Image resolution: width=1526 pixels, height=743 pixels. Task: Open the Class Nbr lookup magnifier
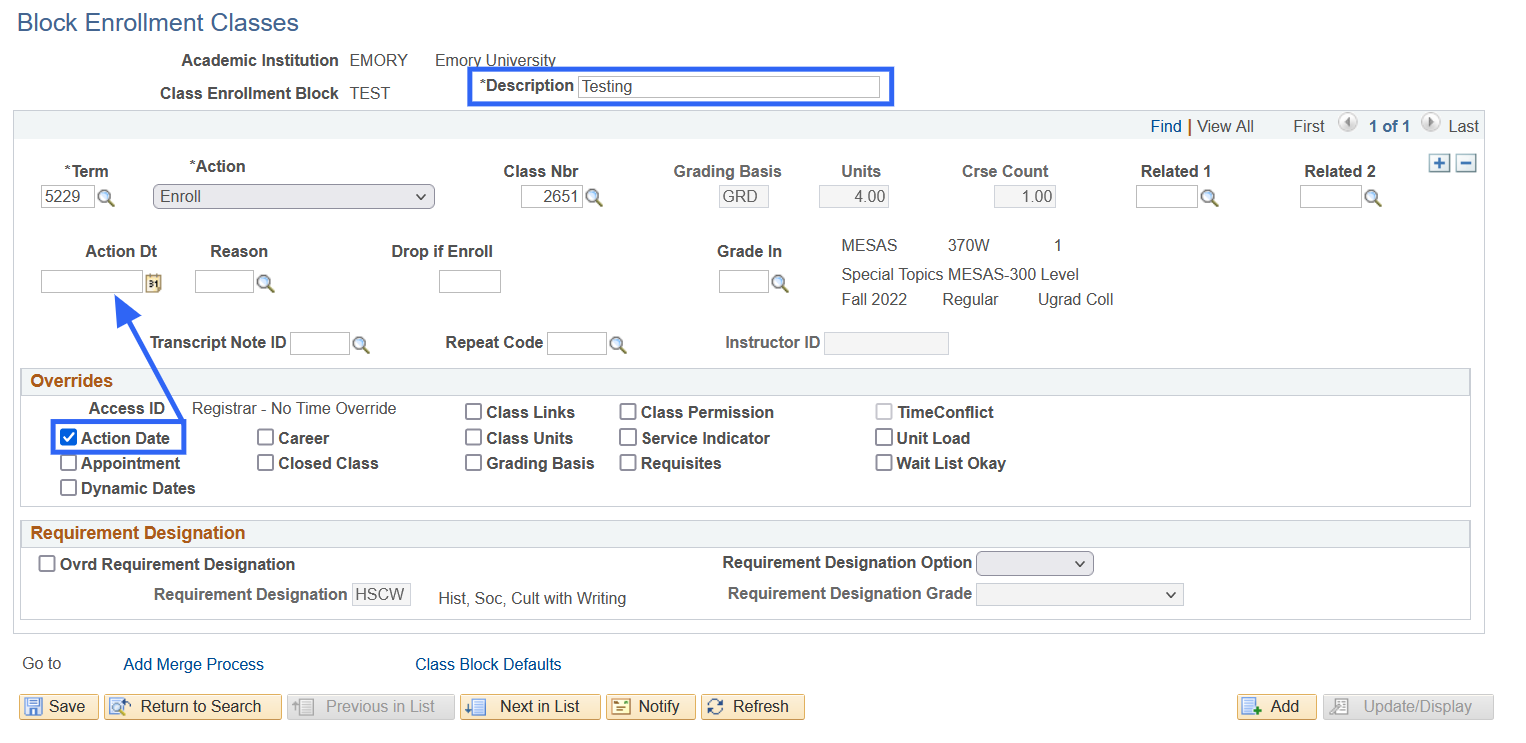point(594,198)
